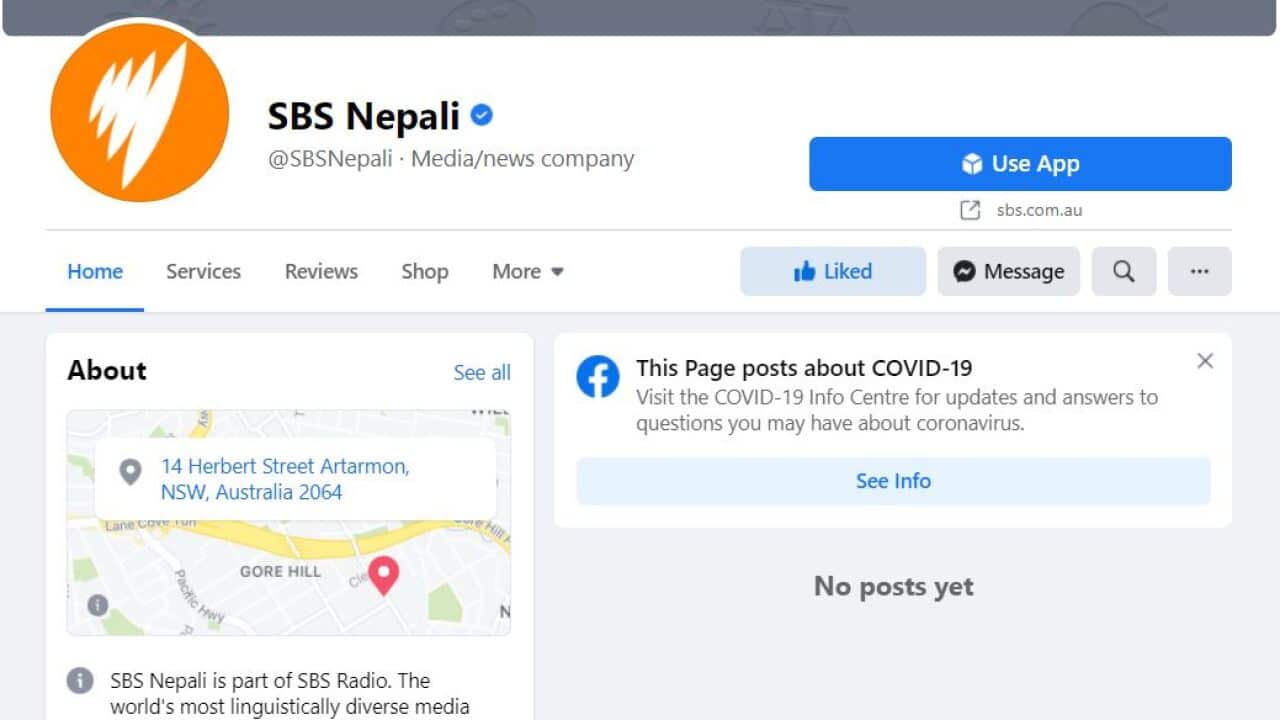Click the Use App button
The height and width of the screenshot is (720, 1280).
[x=1020, y=164]
